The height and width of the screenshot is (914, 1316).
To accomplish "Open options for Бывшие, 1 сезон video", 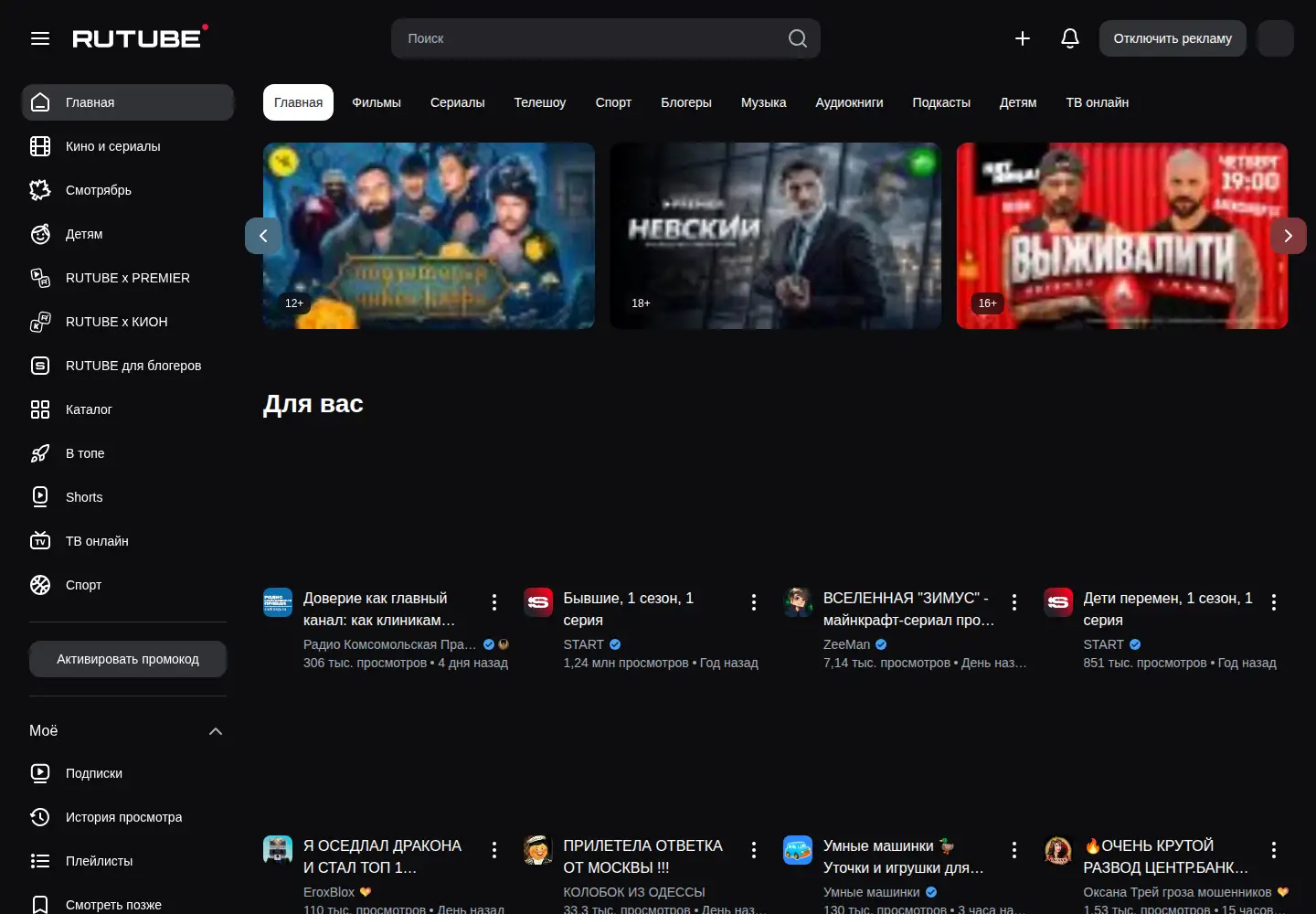I will pos(754,602).
